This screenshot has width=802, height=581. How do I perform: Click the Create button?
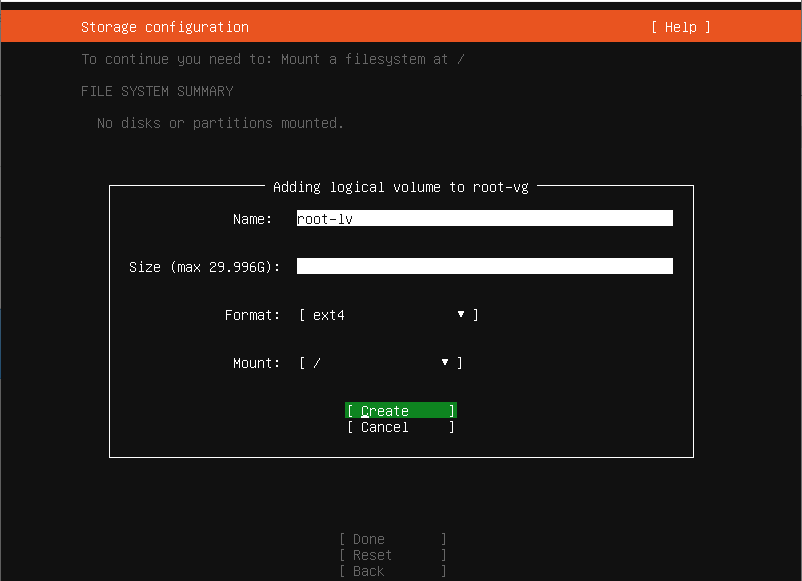[400, 411]
